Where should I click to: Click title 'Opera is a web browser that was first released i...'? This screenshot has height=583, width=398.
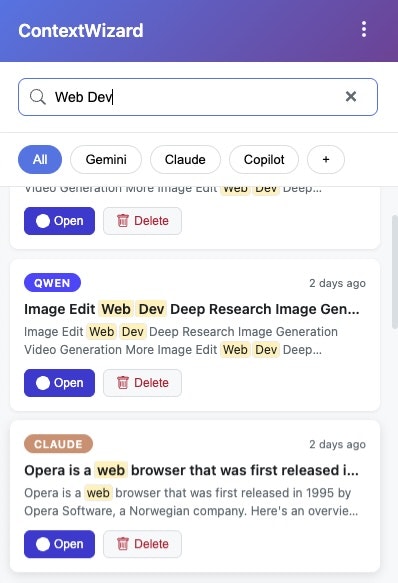point(192,470)
